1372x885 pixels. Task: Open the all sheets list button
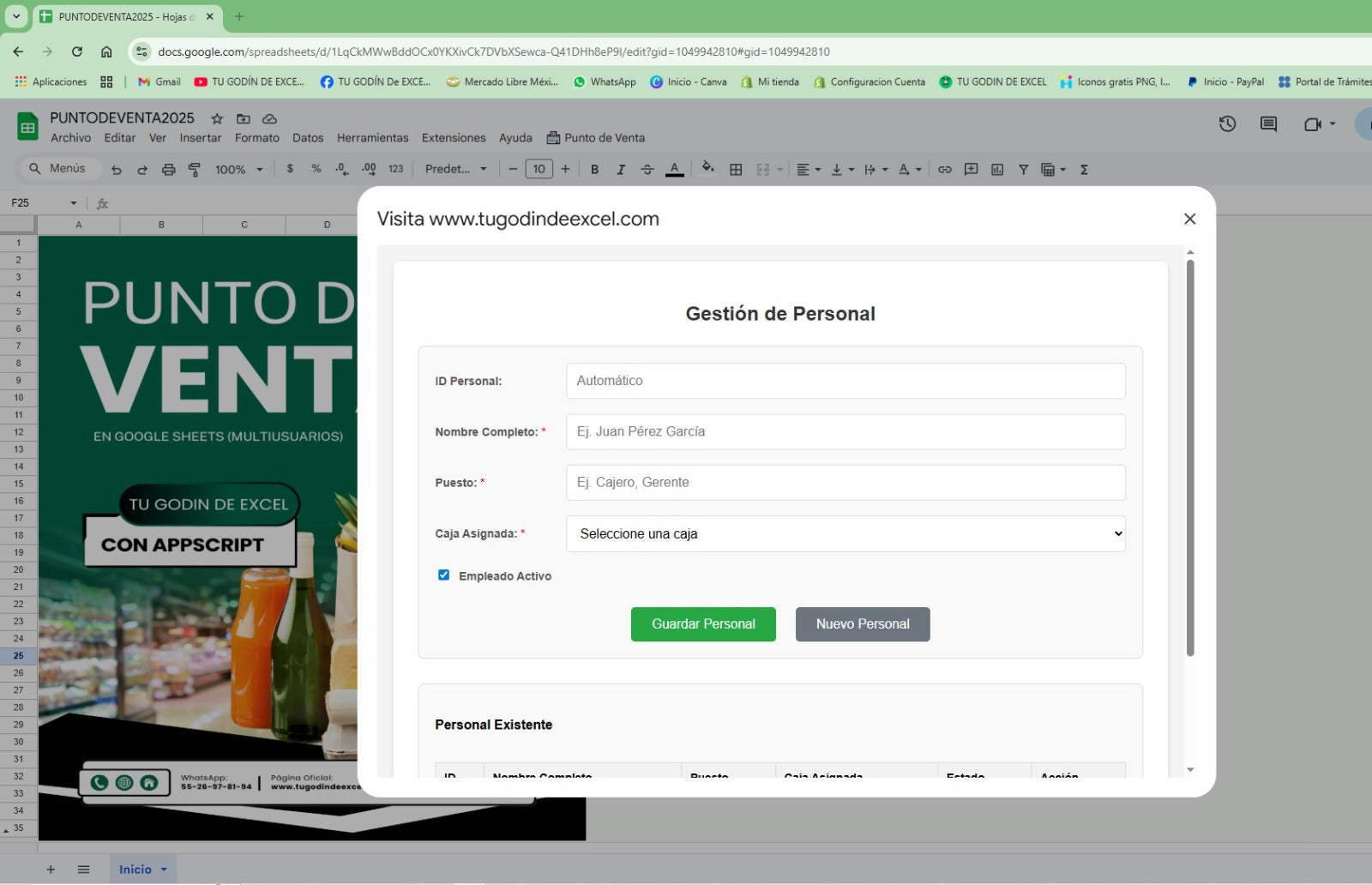(x=83, y=869)
